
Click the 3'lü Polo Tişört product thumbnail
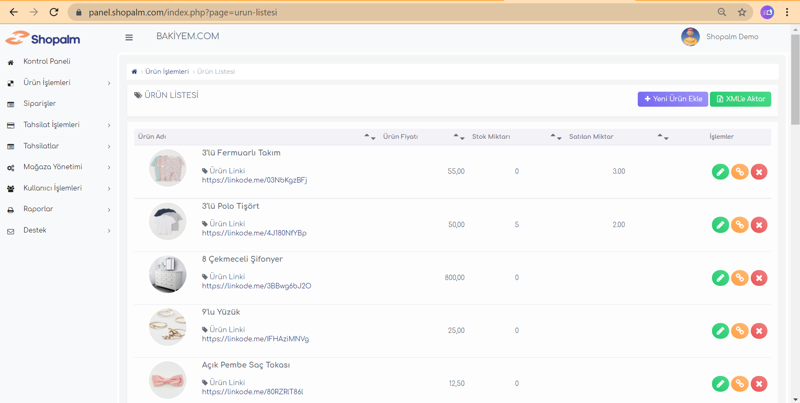[x=167, y=222]
